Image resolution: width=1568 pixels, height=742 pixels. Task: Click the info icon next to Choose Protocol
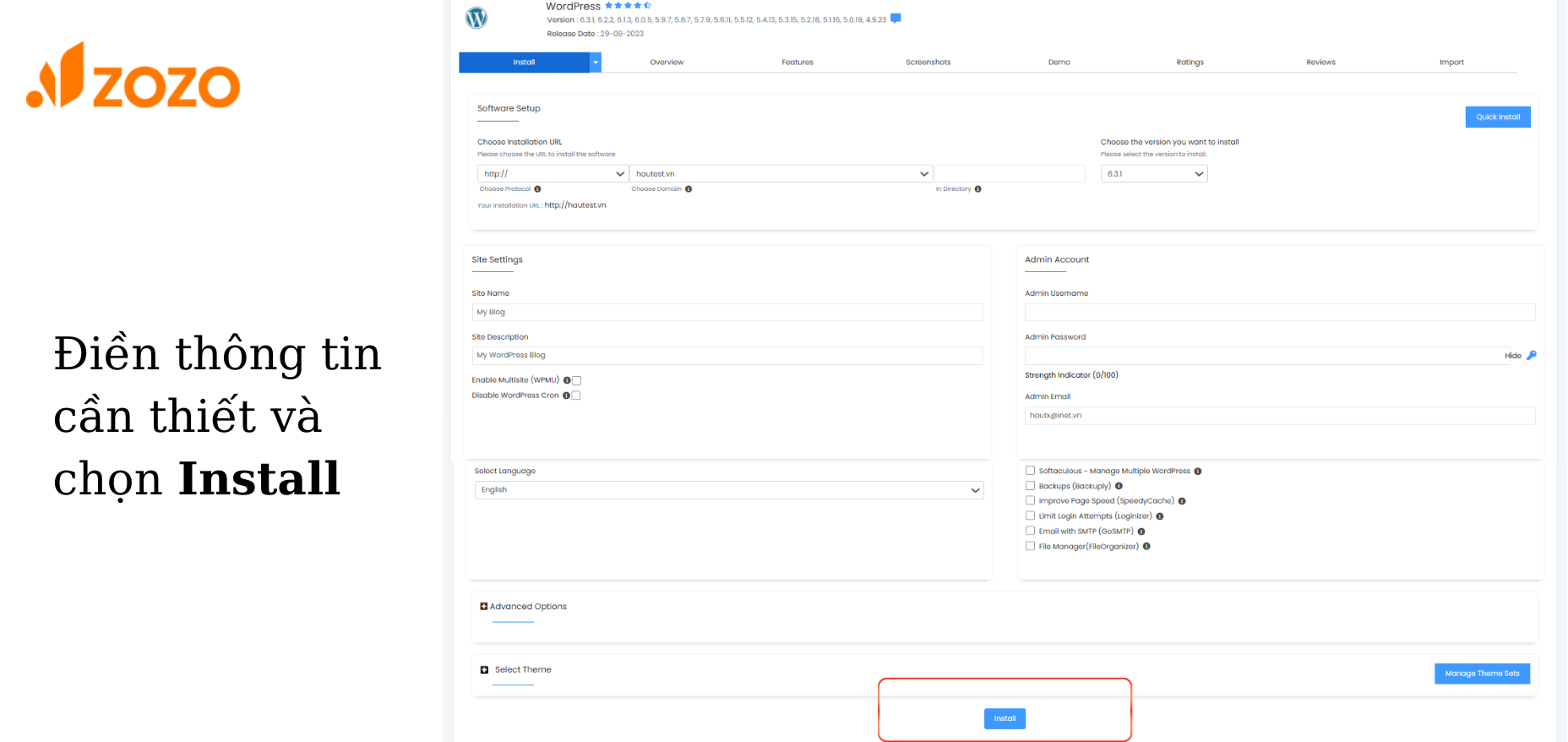pyautogui.click(x=537, y=189)
